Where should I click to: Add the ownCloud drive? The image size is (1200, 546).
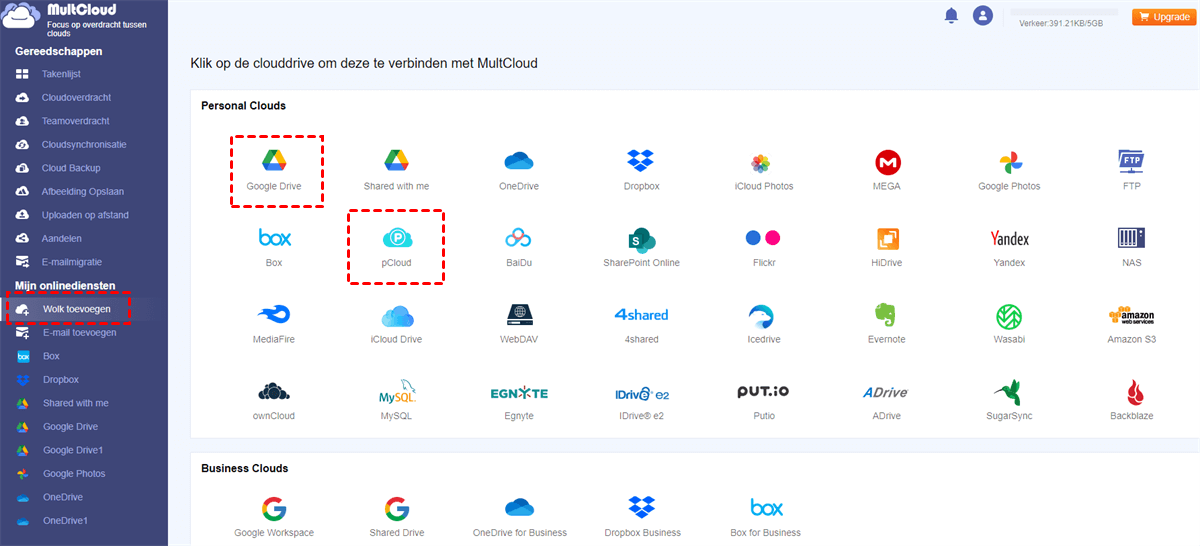(274, 391)
